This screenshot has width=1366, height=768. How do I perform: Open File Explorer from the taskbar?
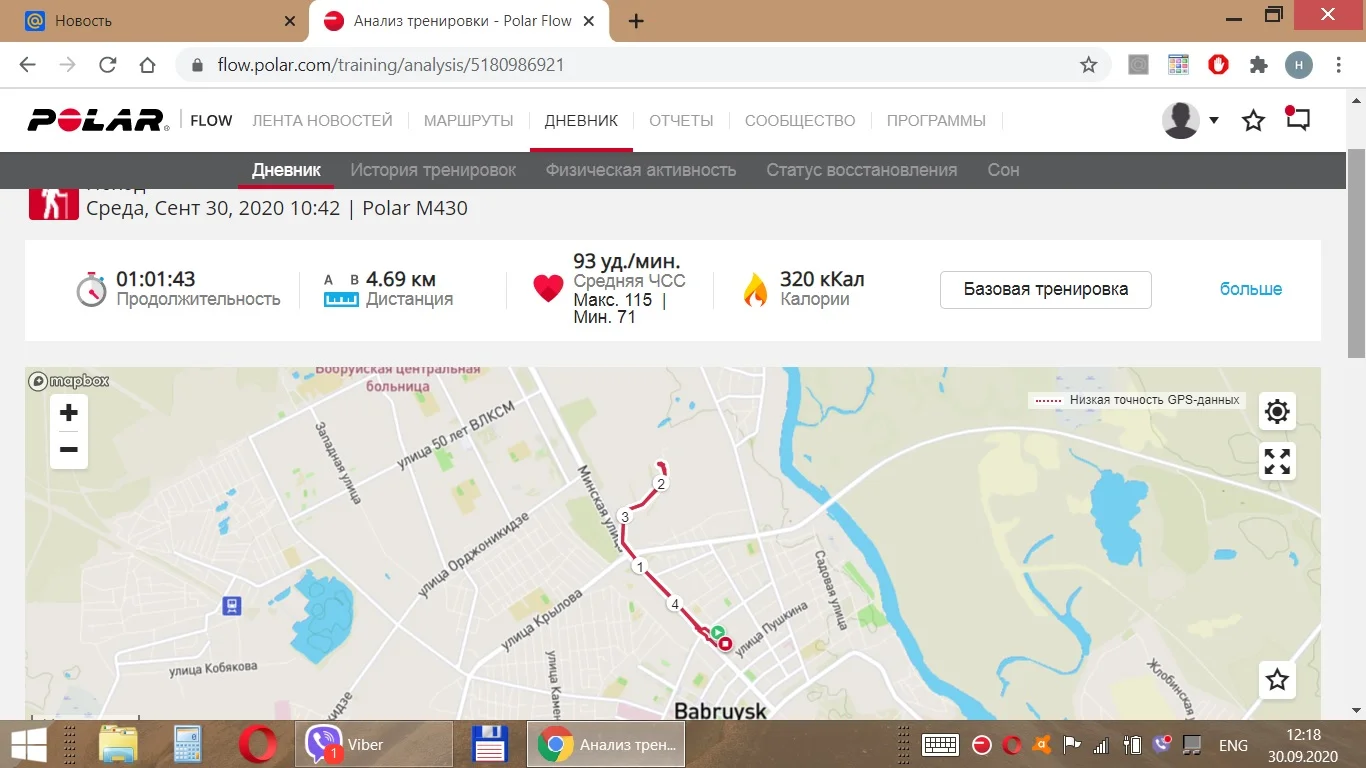tap(118, 745)
